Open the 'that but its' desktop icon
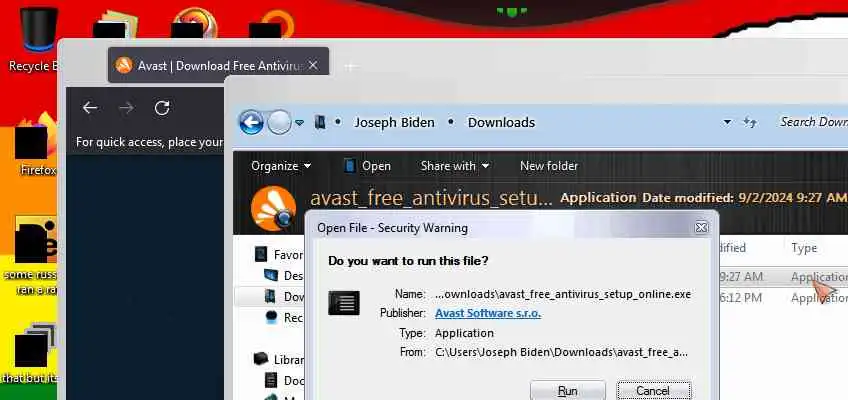 pos(32,354)
